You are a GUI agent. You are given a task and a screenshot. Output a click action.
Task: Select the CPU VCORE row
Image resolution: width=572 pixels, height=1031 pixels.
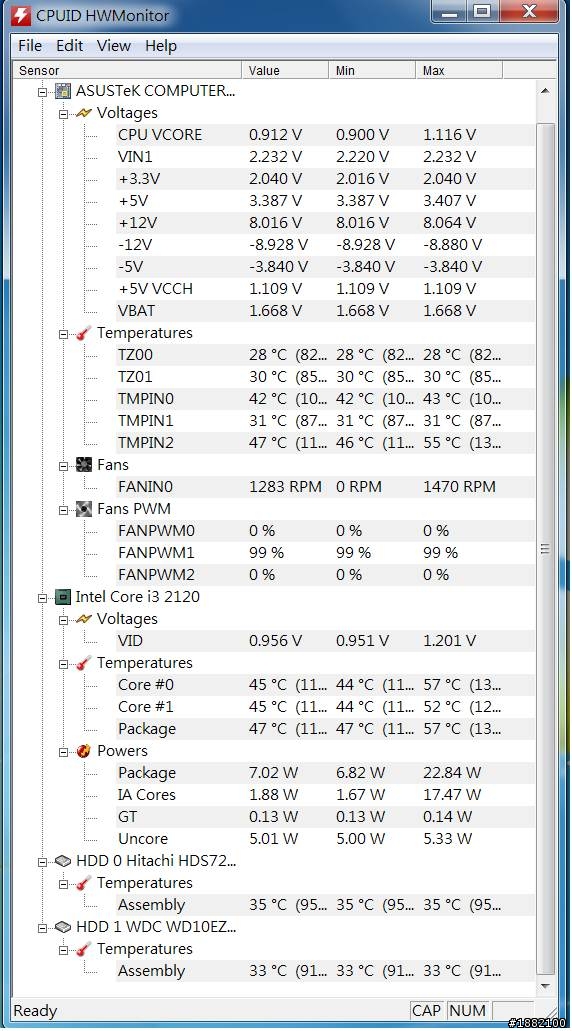click(x=325, y=135)
